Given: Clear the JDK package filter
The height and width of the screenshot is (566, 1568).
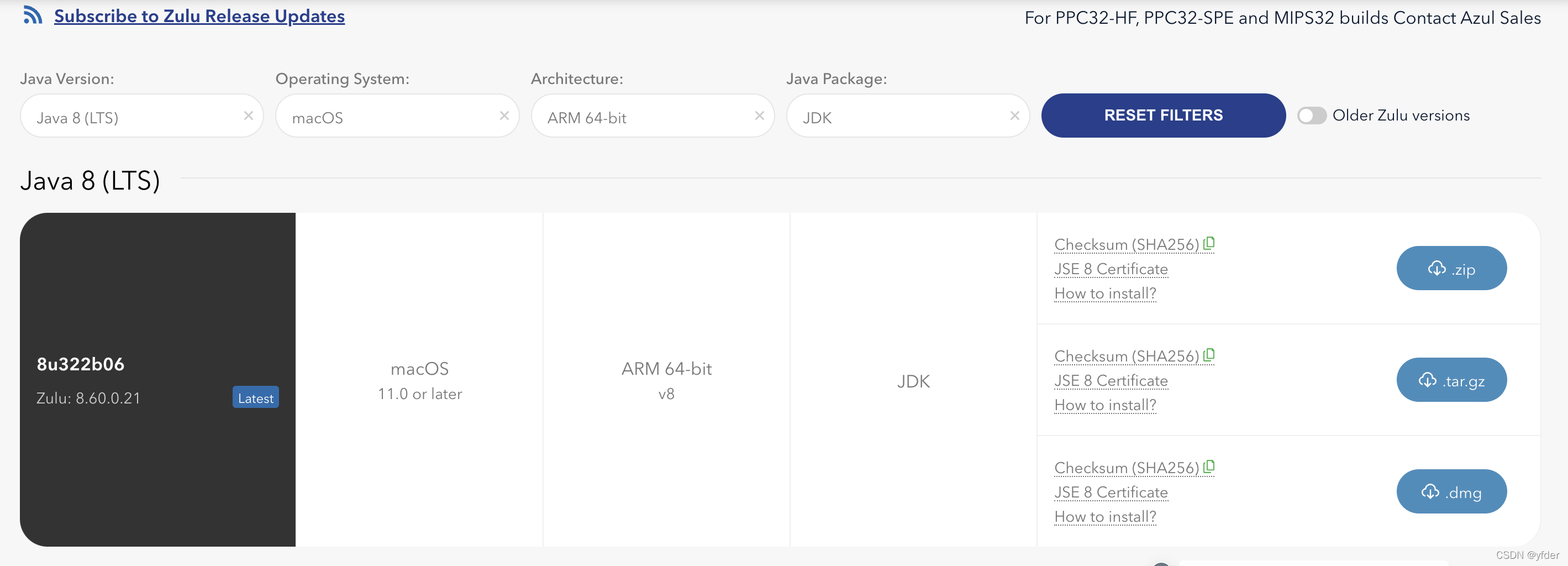Looking at the screenshot, I should click(1014, 115).
